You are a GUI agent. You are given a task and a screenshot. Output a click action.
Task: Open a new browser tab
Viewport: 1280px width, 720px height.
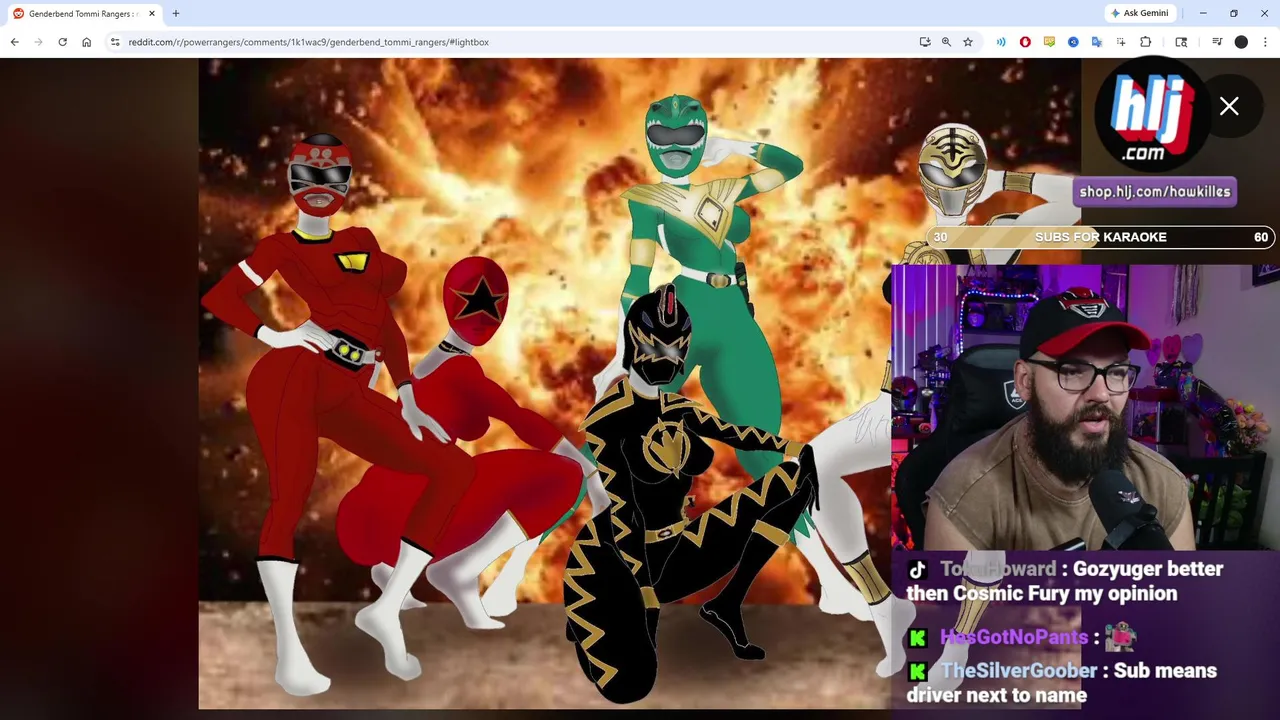pos(175,14)
